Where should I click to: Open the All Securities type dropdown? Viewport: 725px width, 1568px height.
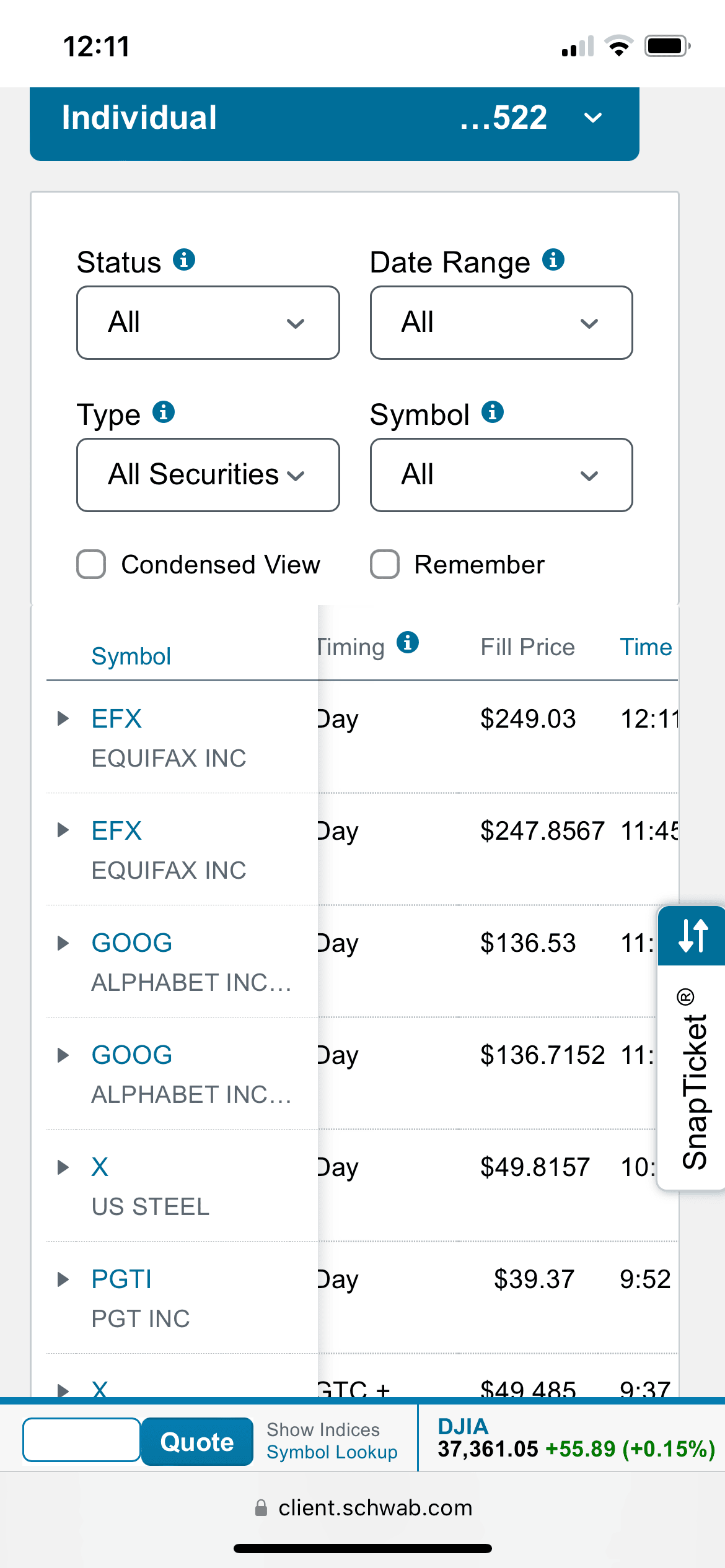pos(208,475)
